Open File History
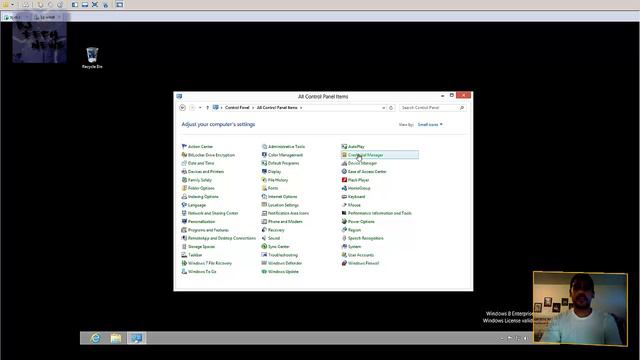The width and height of the screenshot is (640, 360). click(275, 180)
